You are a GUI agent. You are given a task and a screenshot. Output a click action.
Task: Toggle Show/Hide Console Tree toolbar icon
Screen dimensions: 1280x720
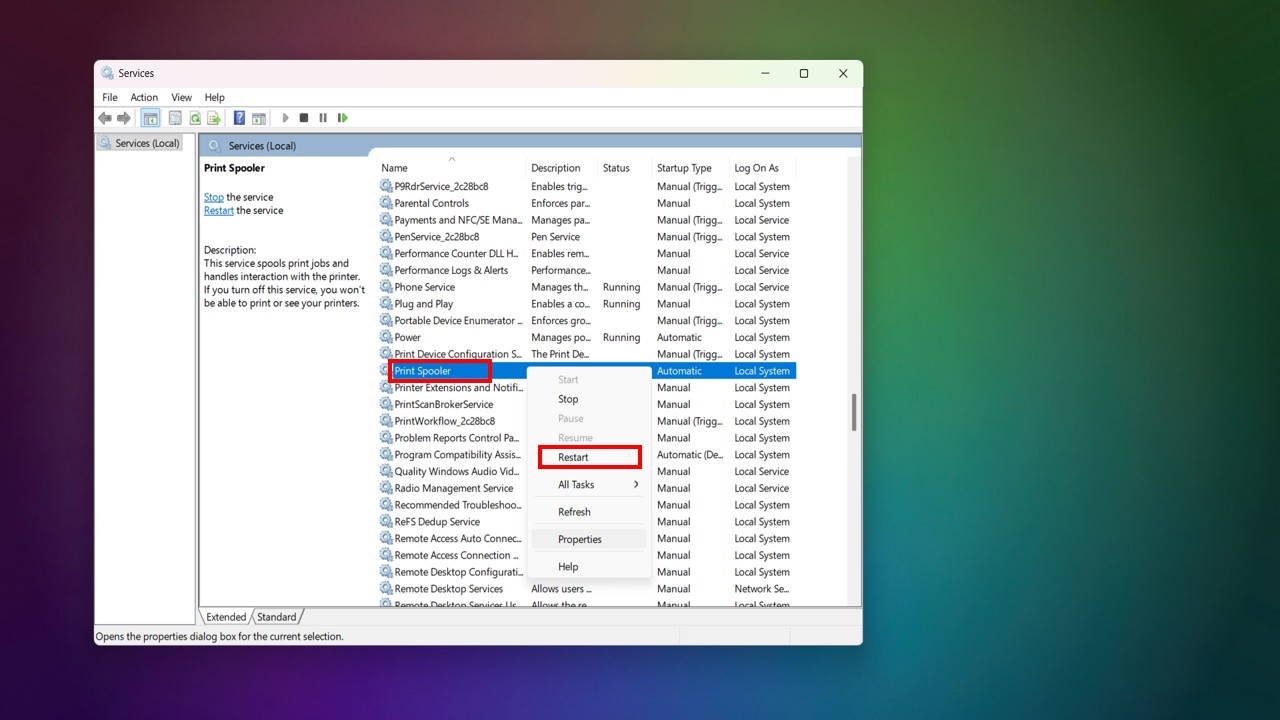pos(151,118)
